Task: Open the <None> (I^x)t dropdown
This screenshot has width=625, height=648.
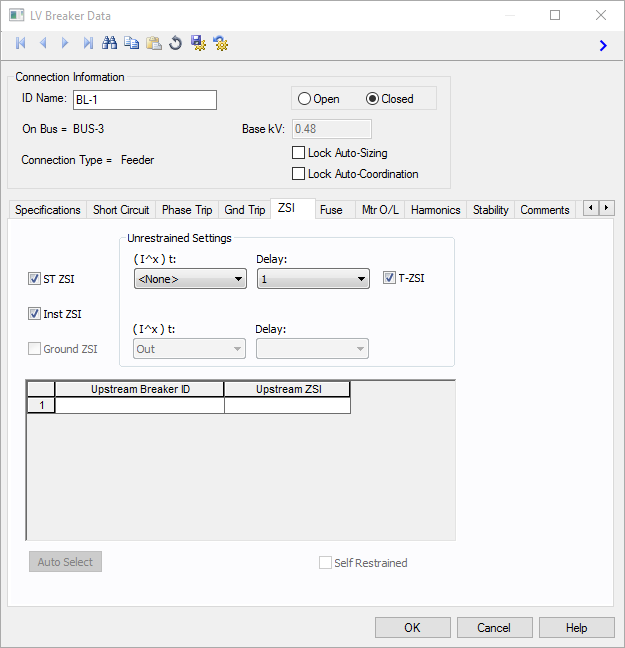Action: [x=190, y=279]
